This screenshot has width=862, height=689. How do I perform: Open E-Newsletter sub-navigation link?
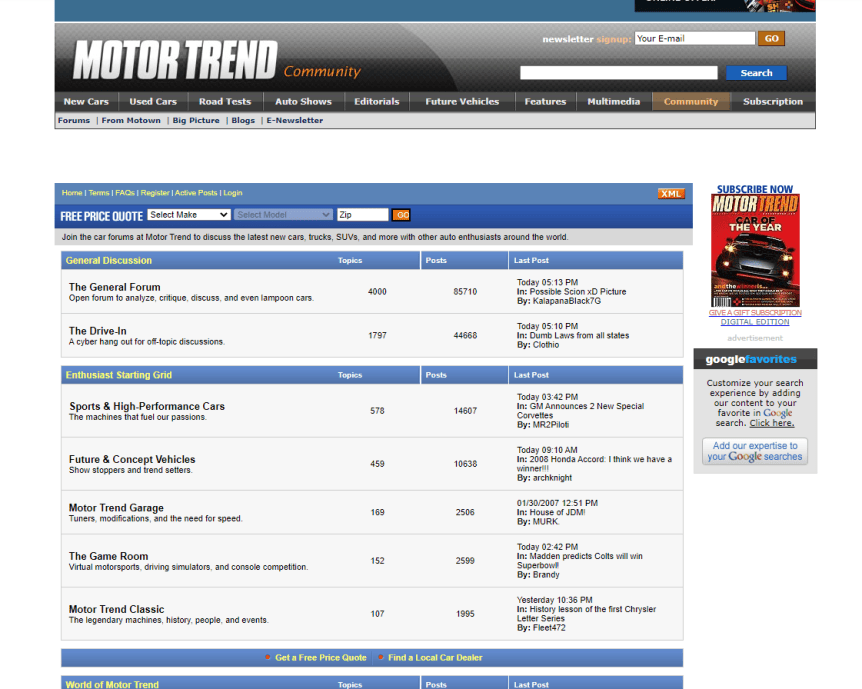295,120
